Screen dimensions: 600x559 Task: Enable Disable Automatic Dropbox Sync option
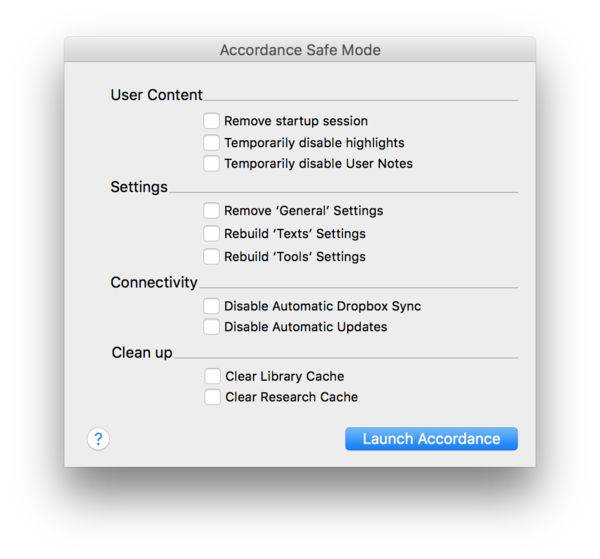211,306
